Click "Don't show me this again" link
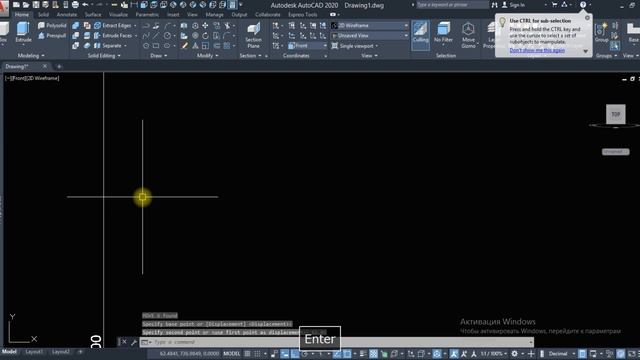Viewport: 640px width, 360px height. point(537,50)
